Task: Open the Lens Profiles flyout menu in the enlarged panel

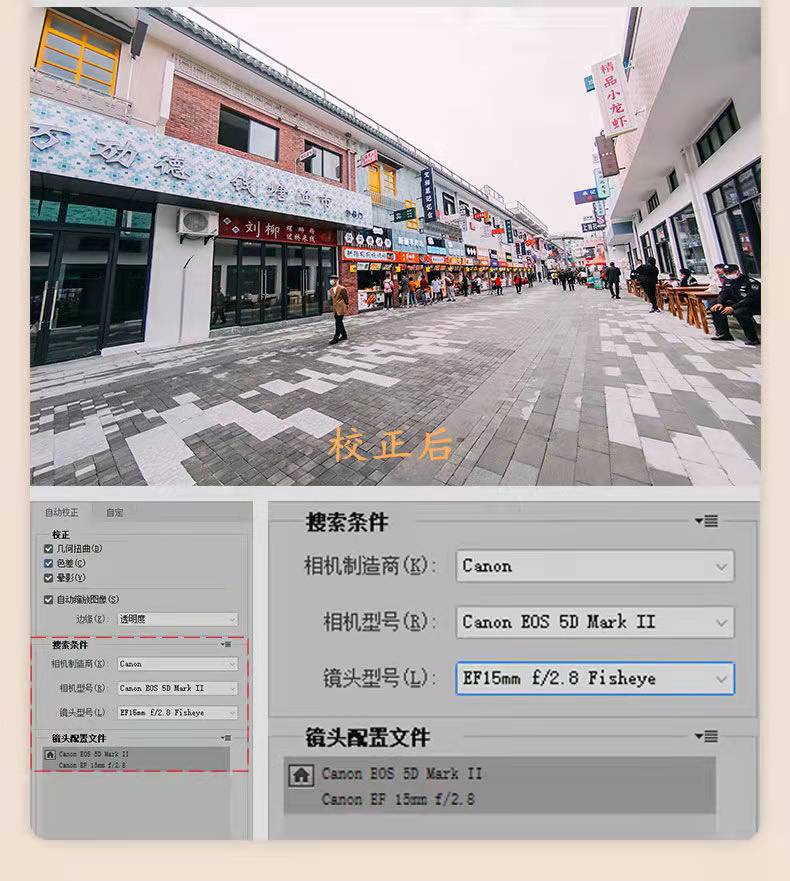Action: pos(707,736)
